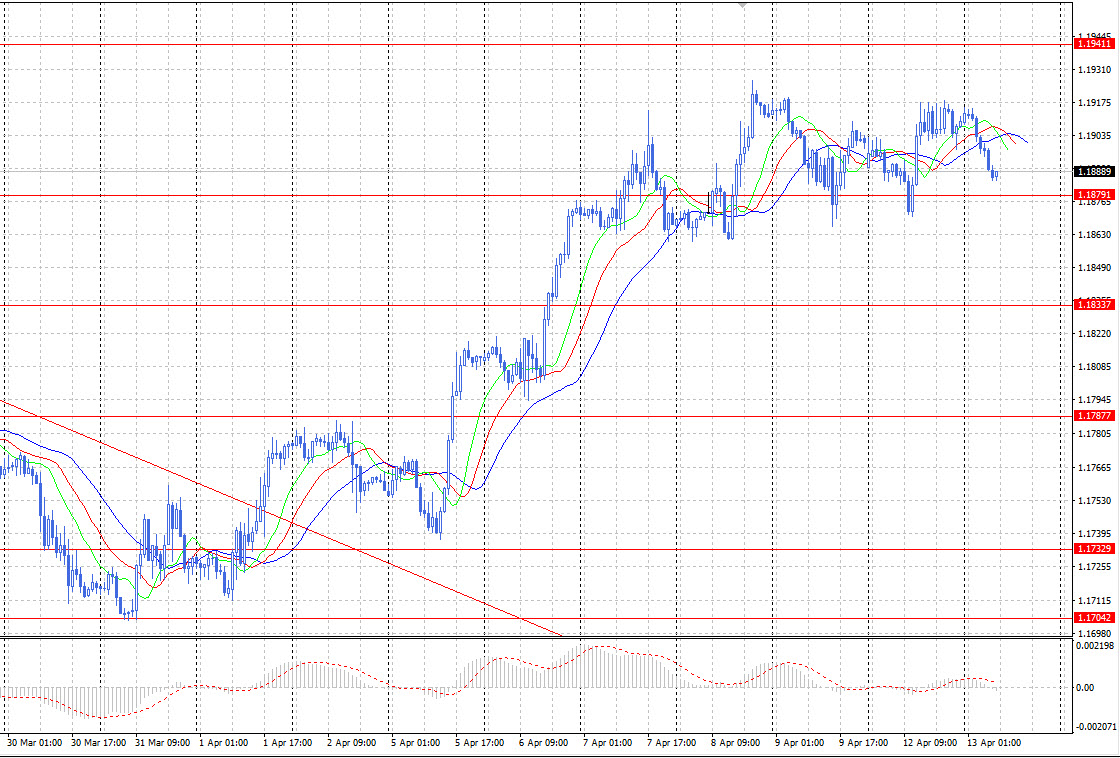Click the 1.19035 price axis value
Viewport: 1120px width, 758px height.
tap(1094, 136)
